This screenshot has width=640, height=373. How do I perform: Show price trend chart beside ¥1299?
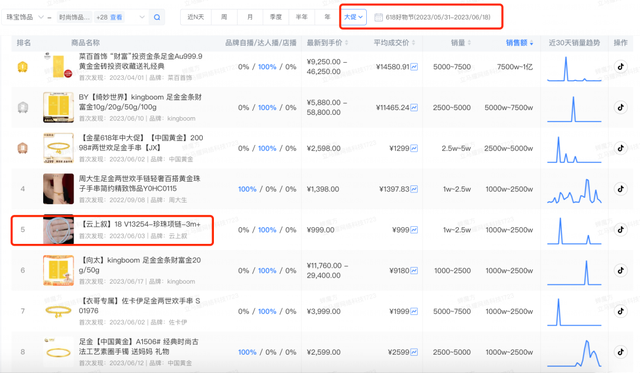tap(414, 148)
